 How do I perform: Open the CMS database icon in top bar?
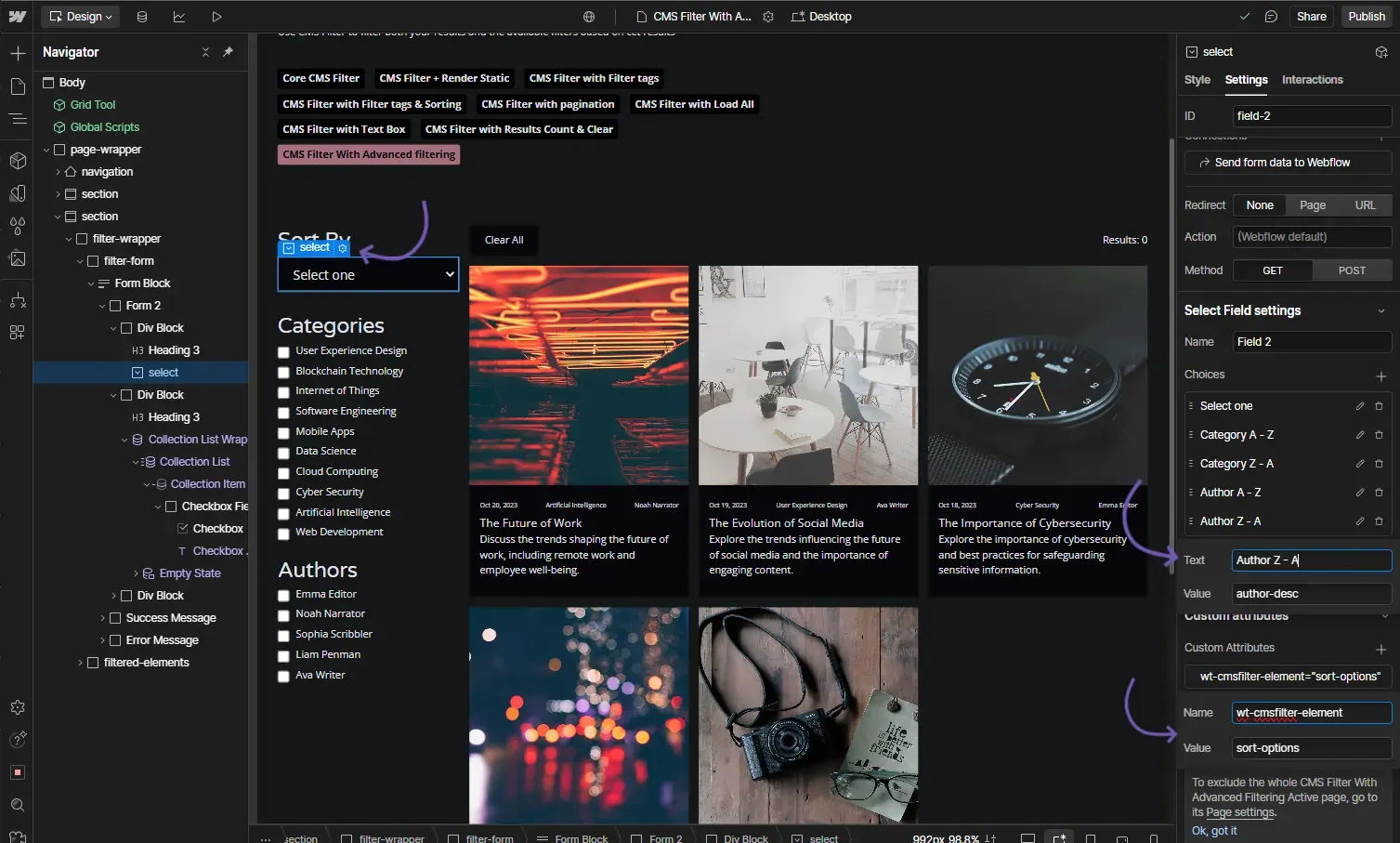point(142,17)
